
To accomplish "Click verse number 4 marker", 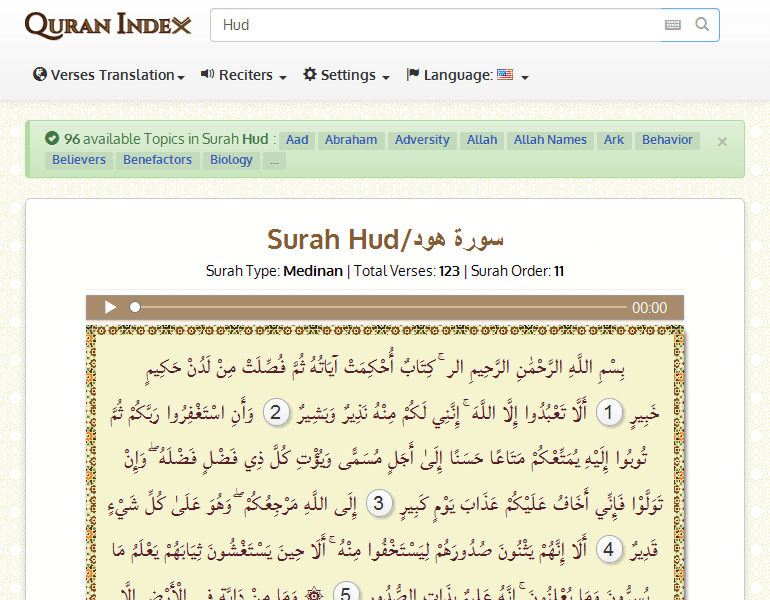I will click(609, 550).
